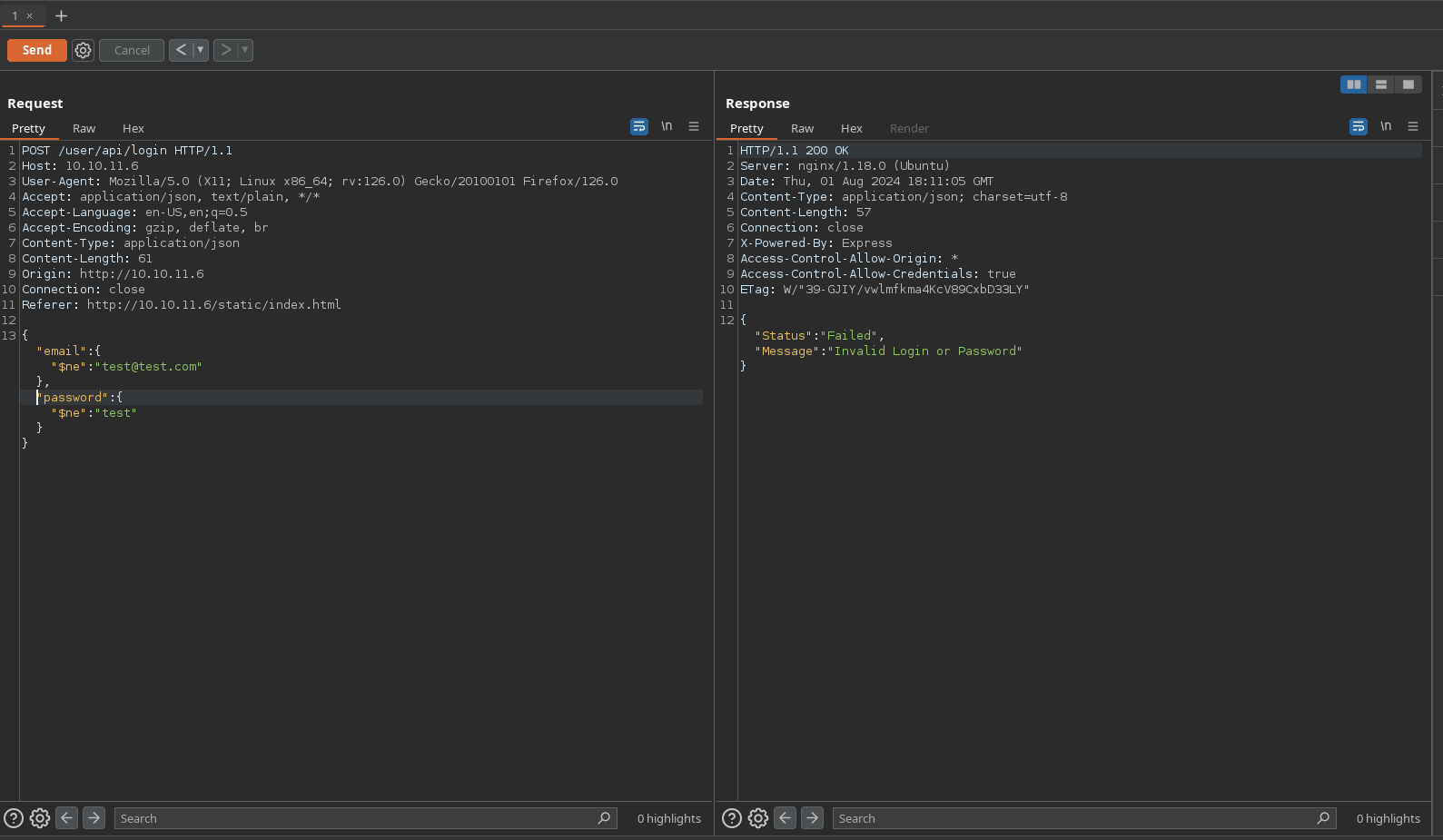Click the ETag header line in Response
The image size is (1443, 840).
pyautogui.click(x=885, y=290)
